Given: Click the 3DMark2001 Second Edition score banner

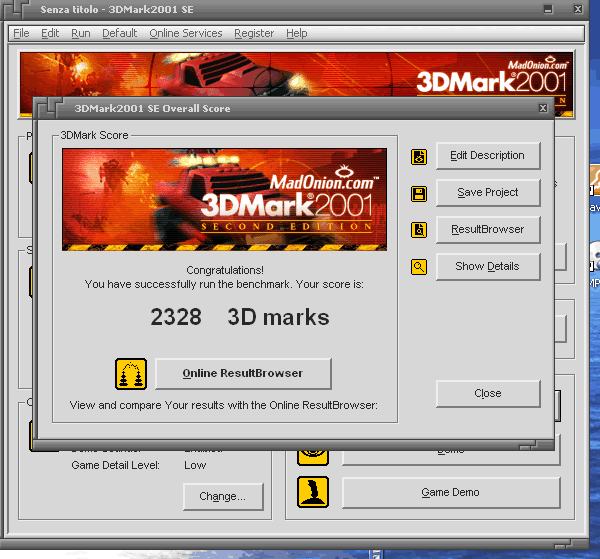Looking at the screenshot, I should (225, 200).
